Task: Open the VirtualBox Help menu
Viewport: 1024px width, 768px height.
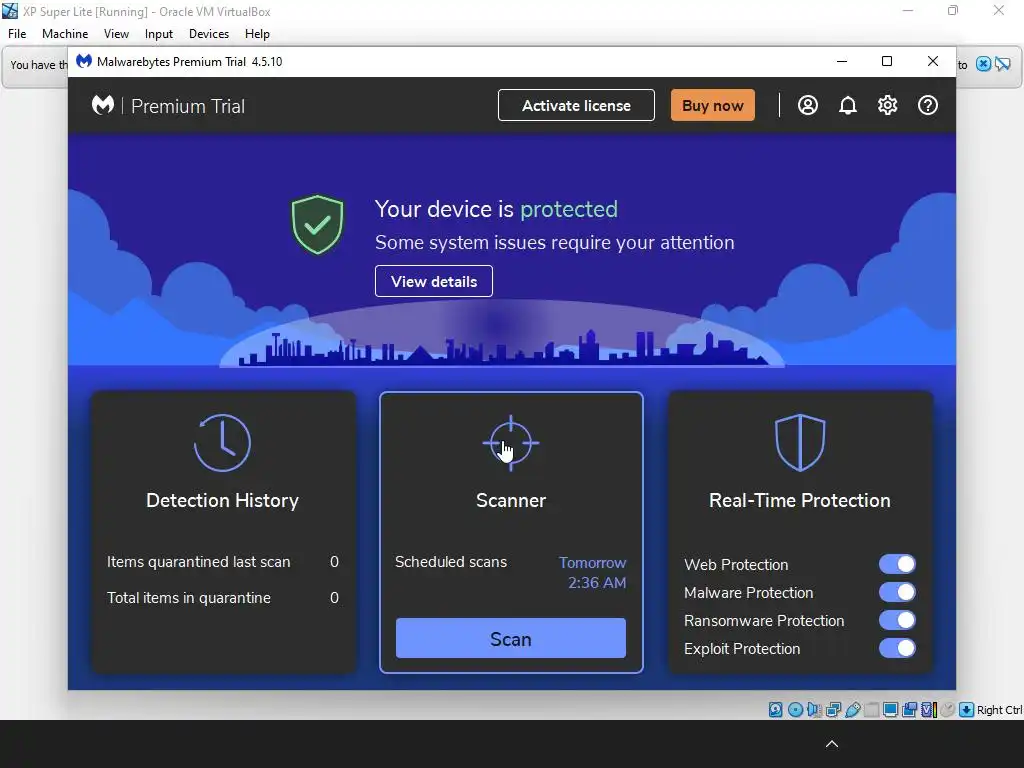Action: pyautogui.click(x=257, y=34)
